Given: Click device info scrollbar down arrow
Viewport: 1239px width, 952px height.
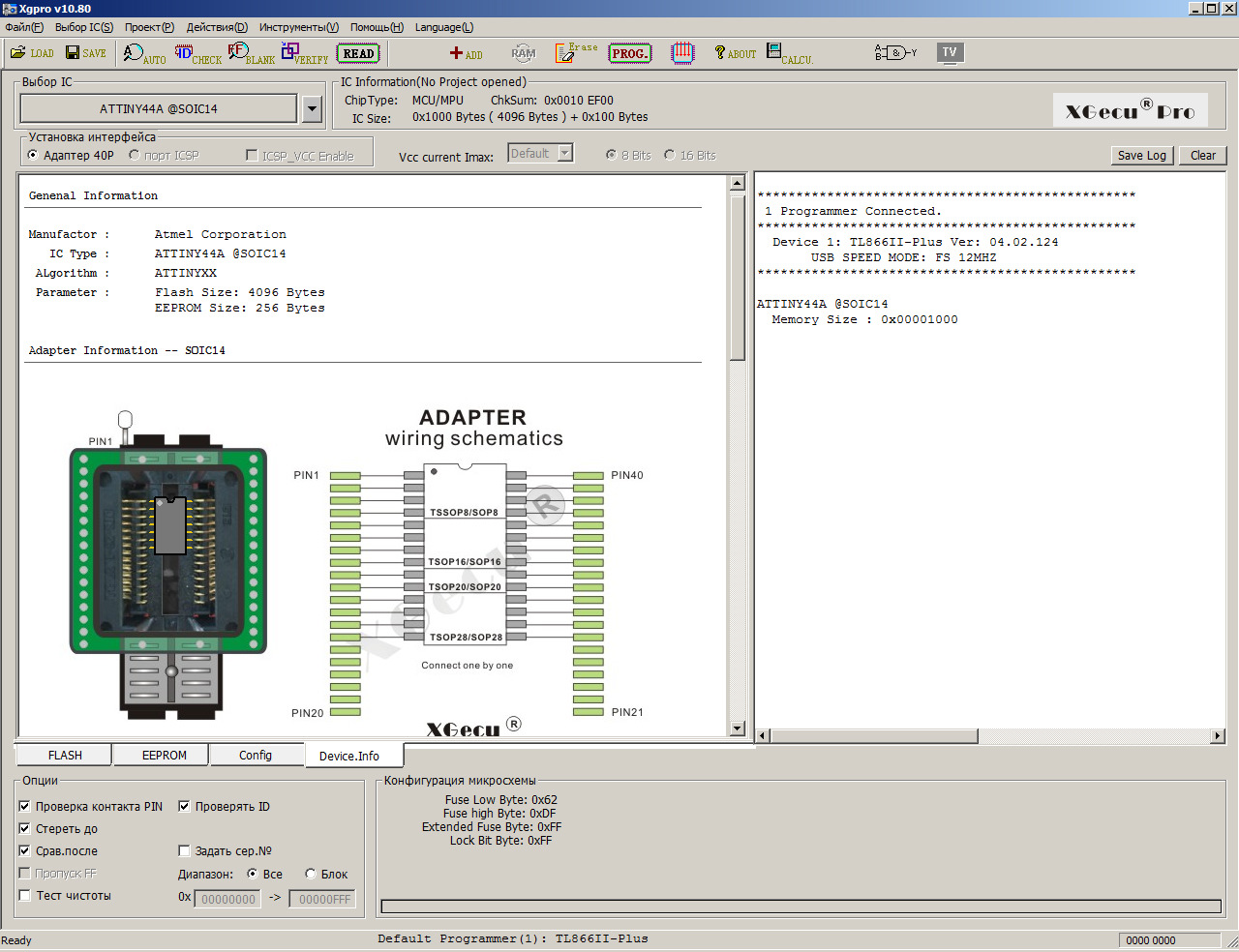Looking at the screenshot, I should pos(737,729).
